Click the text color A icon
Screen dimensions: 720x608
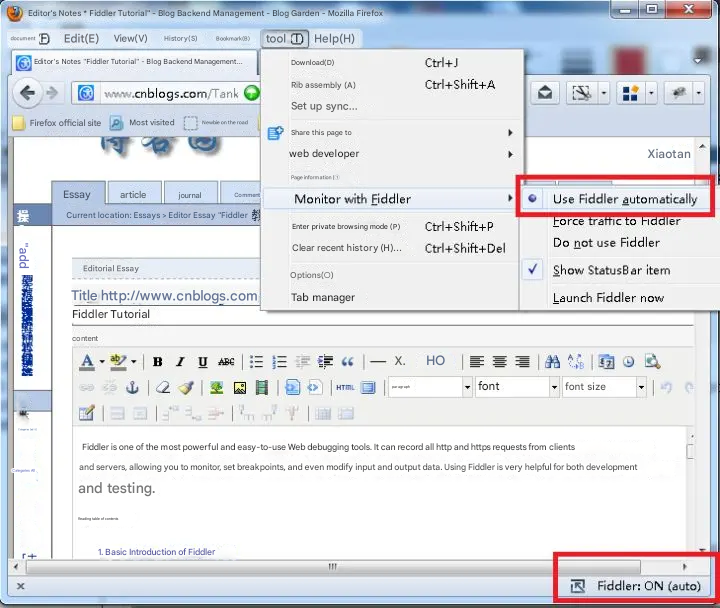pyautogui.click(x=87, y=362)
